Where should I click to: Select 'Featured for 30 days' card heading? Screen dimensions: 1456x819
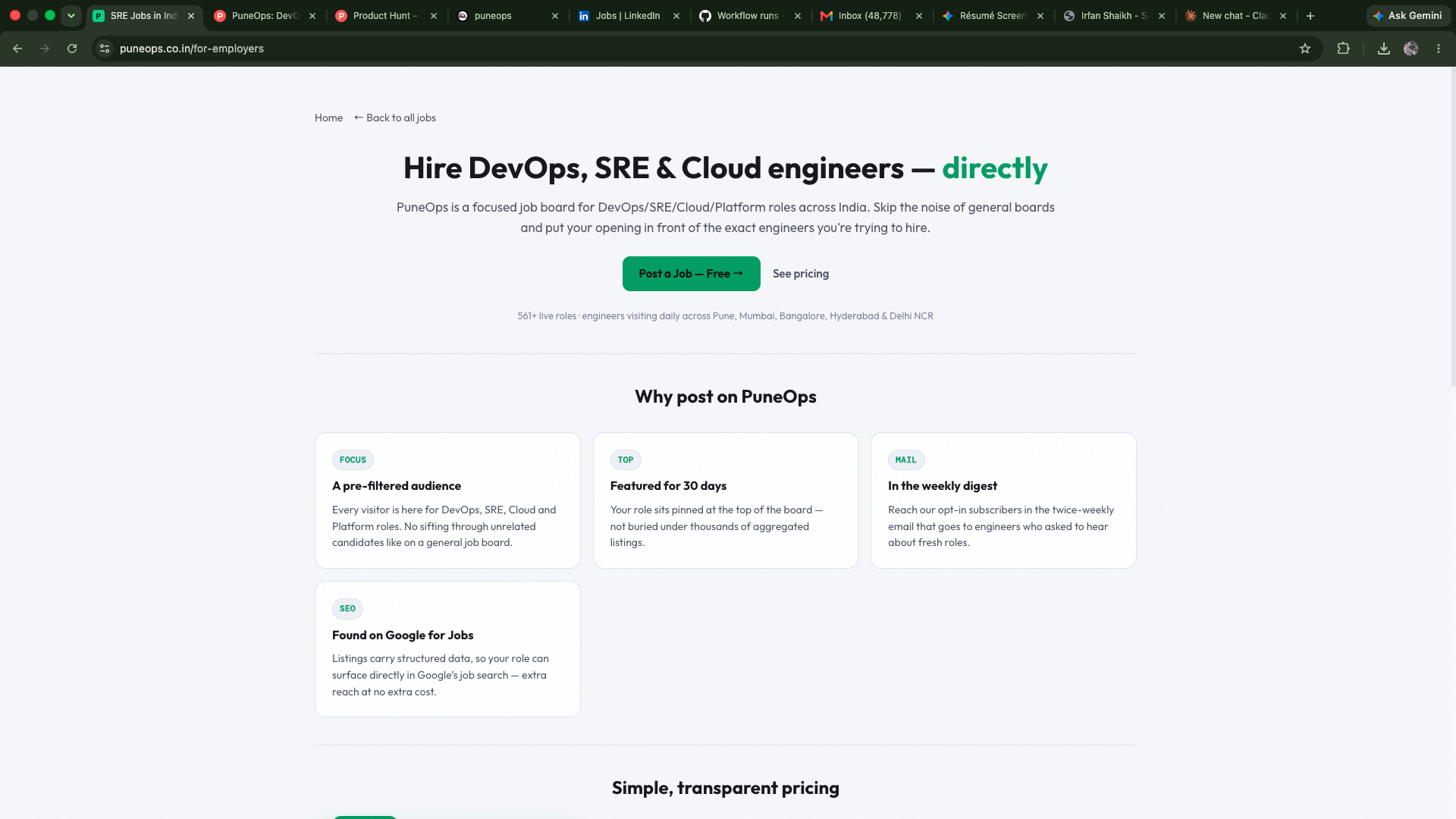click(668, 486)
